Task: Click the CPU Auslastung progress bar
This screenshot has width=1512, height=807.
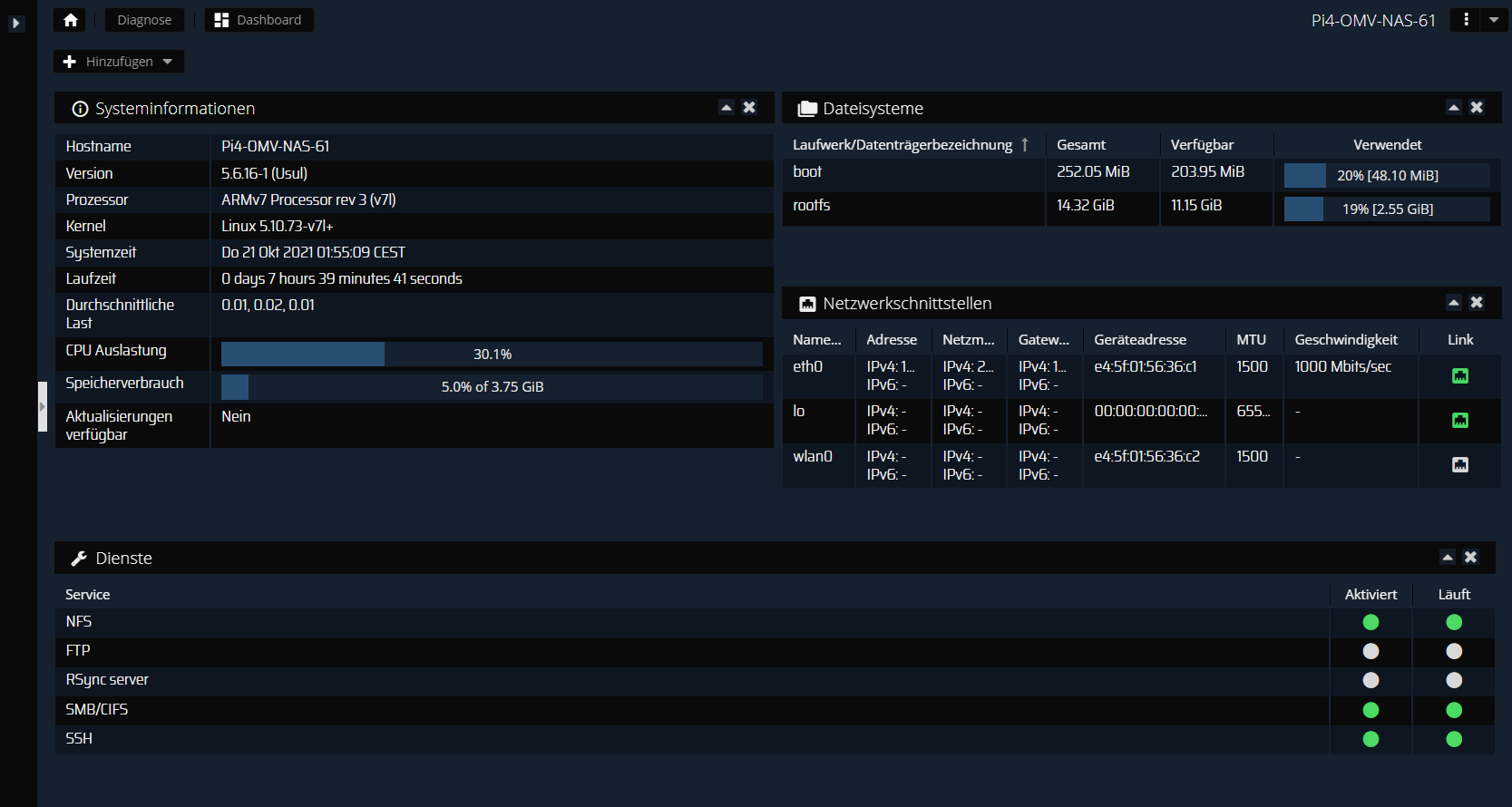Action: pyautogui.click(x=492, y=354)
